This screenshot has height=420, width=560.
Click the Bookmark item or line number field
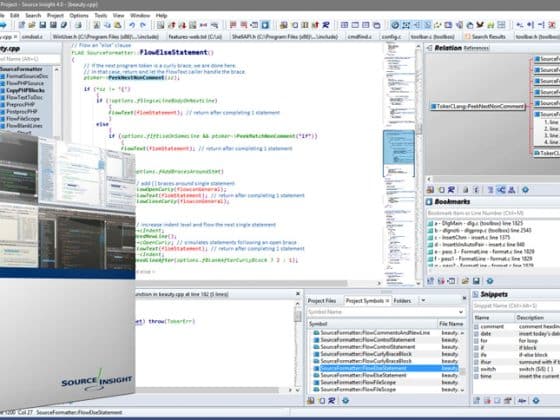(x=493, y=213)
